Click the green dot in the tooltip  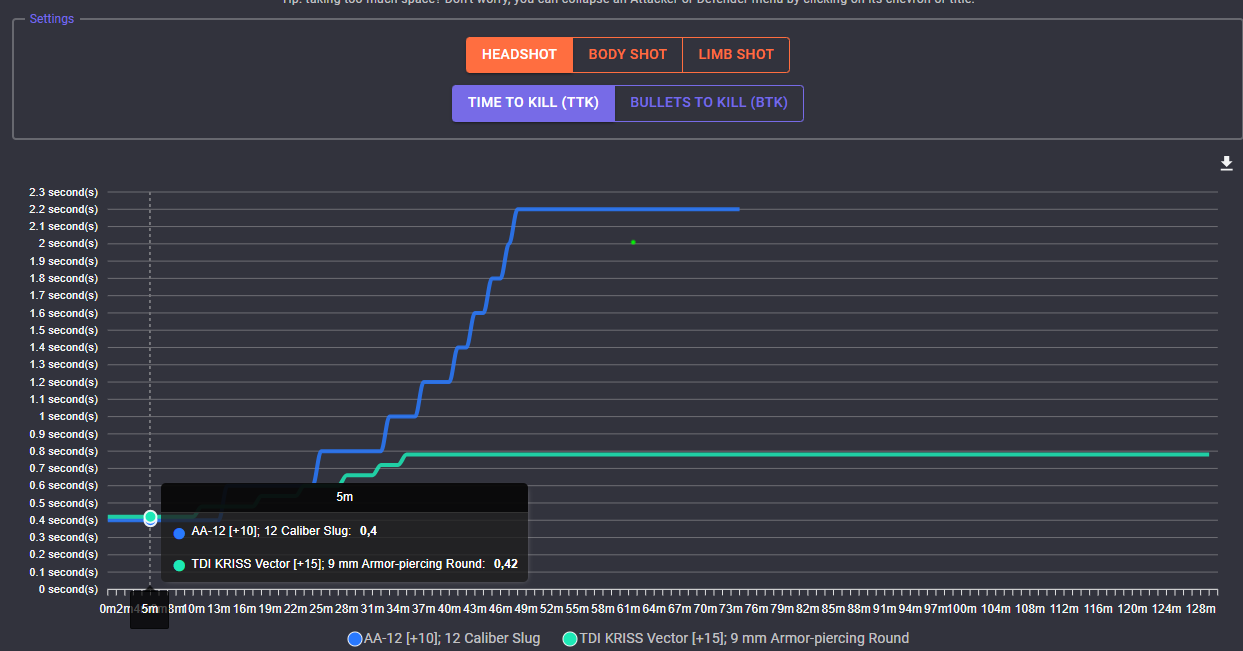click(x=179, y=565)
